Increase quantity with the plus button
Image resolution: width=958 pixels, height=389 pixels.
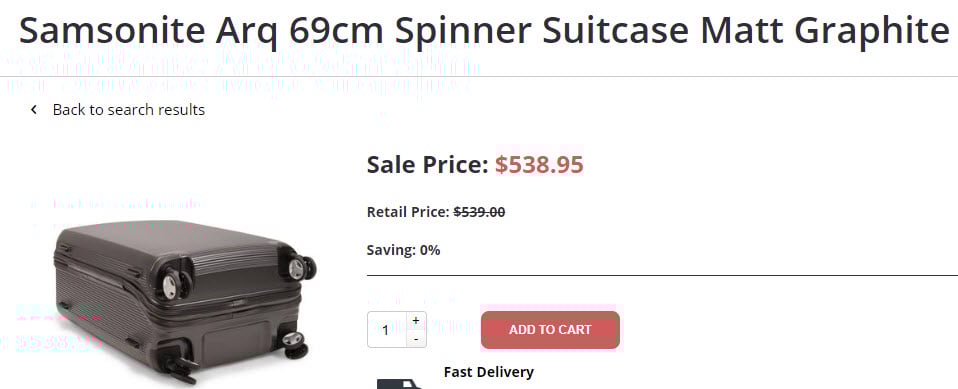(x=416, y=321)
